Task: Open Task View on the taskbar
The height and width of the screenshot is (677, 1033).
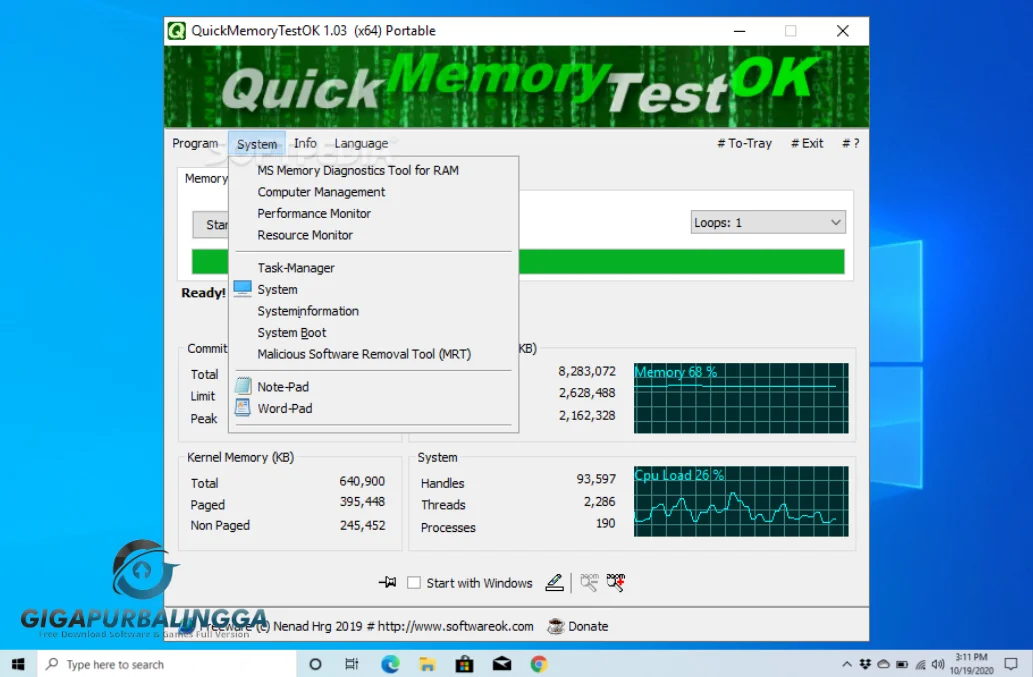Action: 352,664
